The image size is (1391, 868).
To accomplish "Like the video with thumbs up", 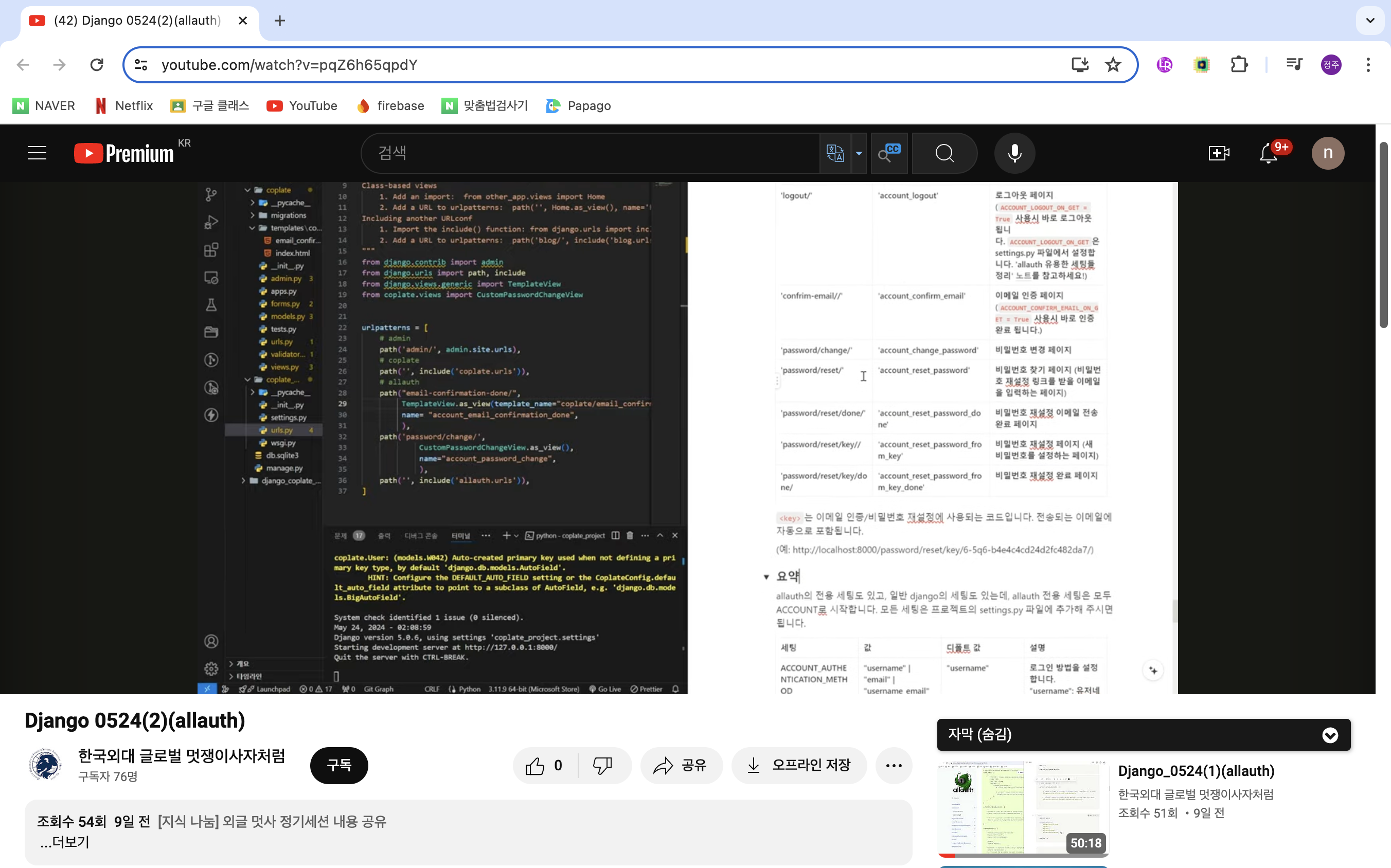I will [536, 765].
